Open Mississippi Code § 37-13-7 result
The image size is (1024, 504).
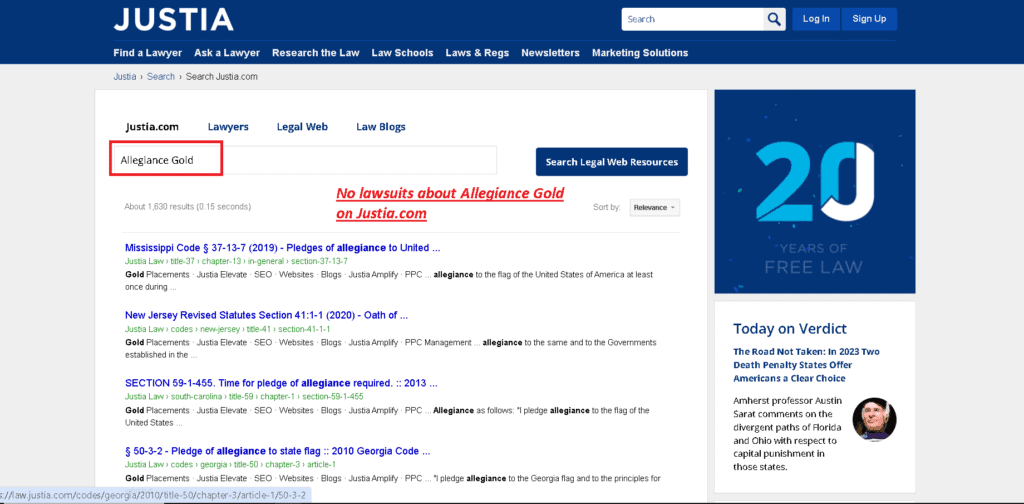coord(283,248)
